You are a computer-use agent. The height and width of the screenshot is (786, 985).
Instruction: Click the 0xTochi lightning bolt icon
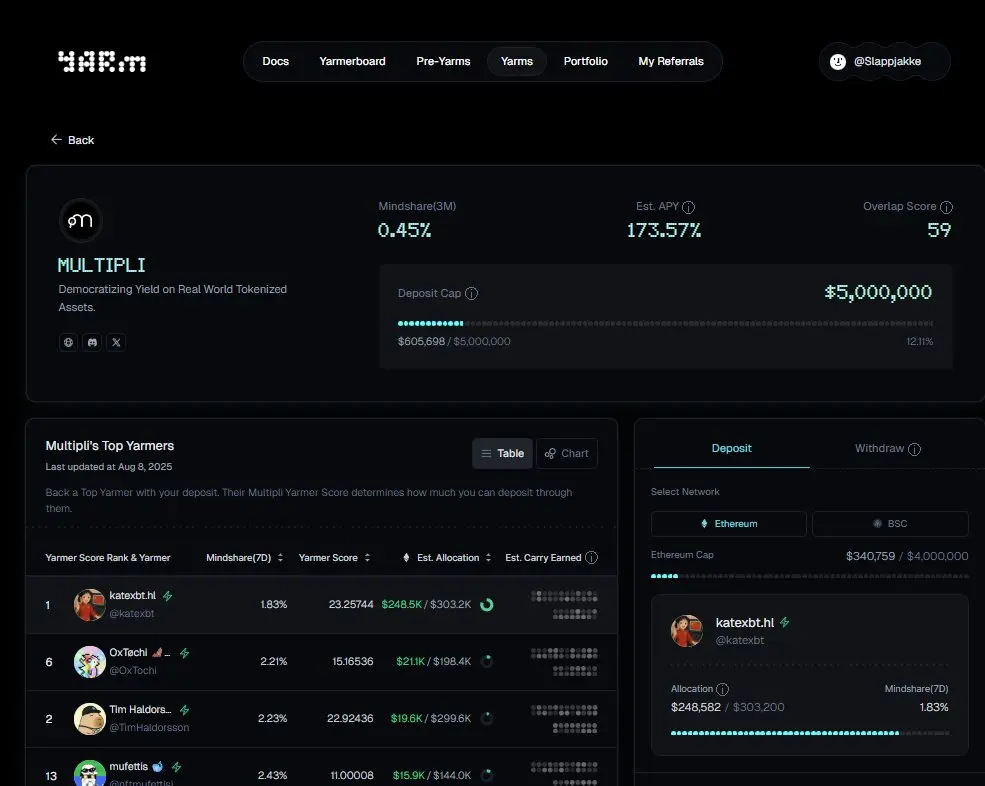[x=184, y=653]
